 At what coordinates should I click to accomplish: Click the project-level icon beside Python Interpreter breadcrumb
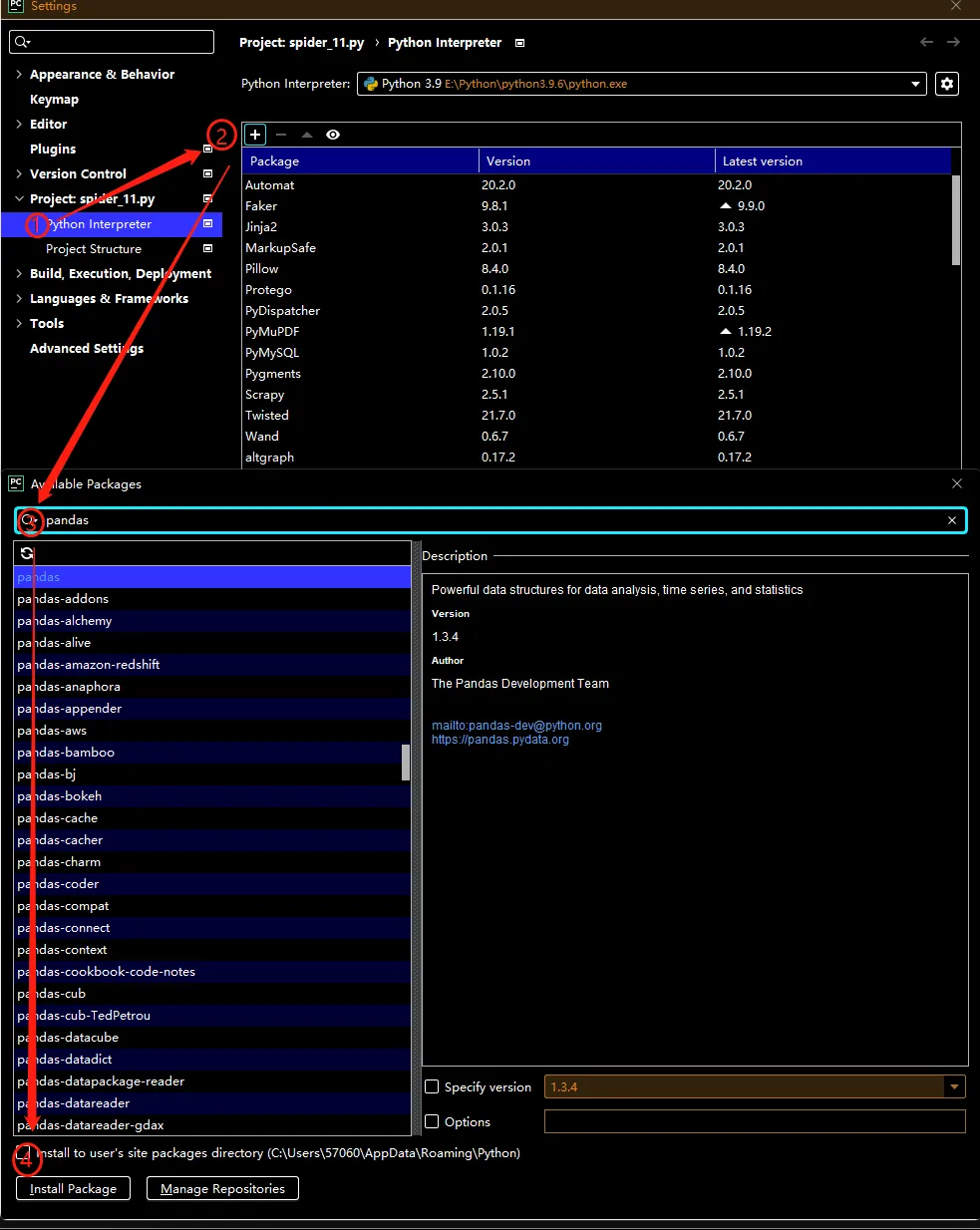pyautogui.click(x=519, y=43)
